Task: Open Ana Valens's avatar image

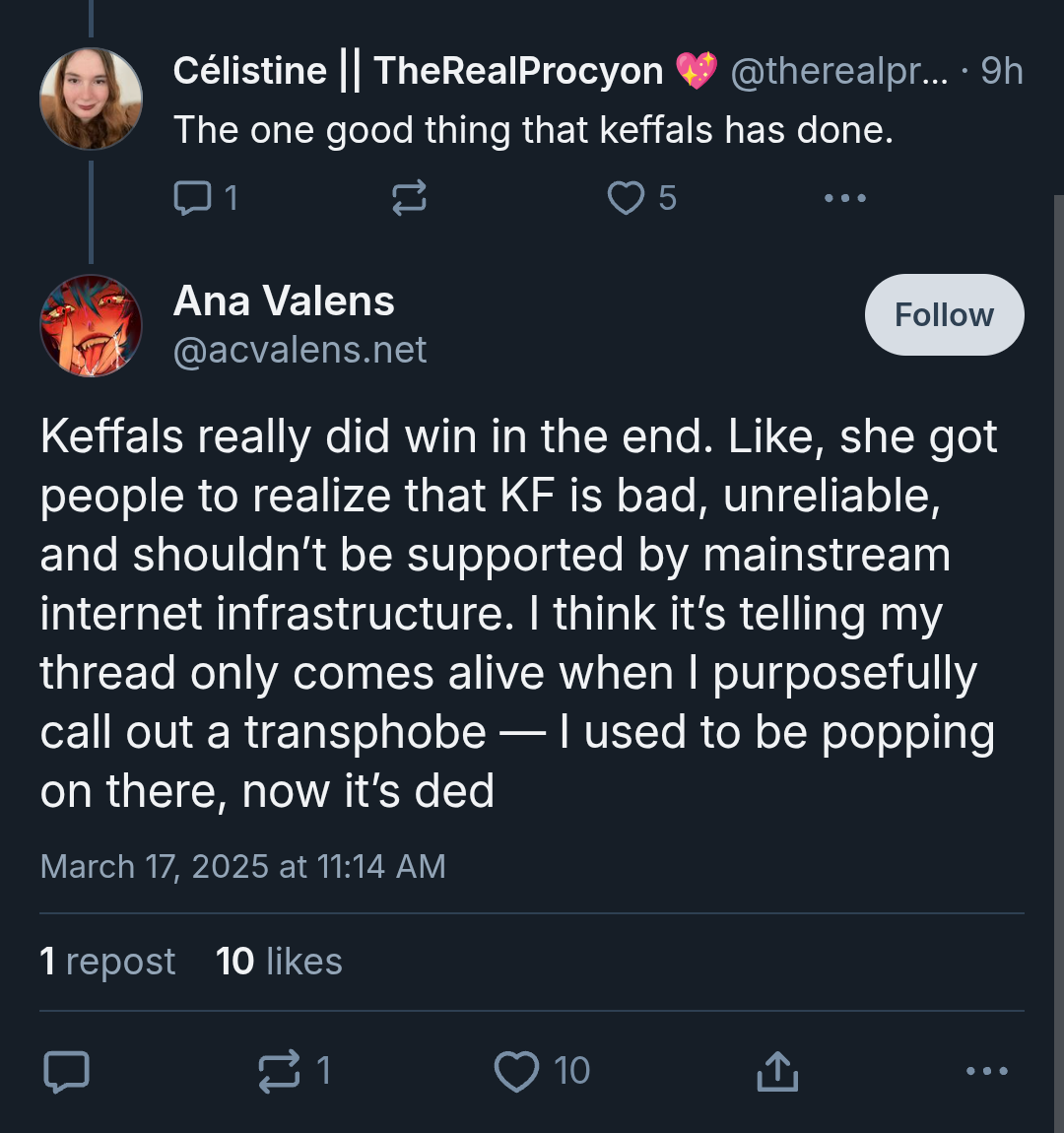Action: click(91, 326)
